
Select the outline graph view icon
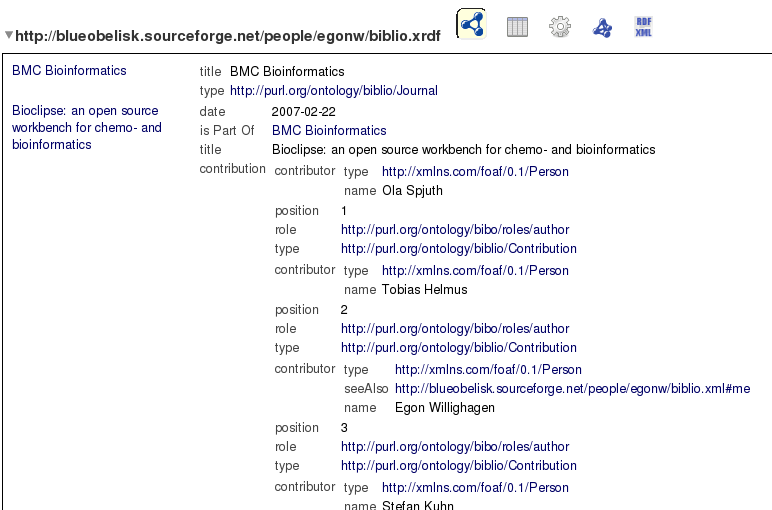coord(471,24)
